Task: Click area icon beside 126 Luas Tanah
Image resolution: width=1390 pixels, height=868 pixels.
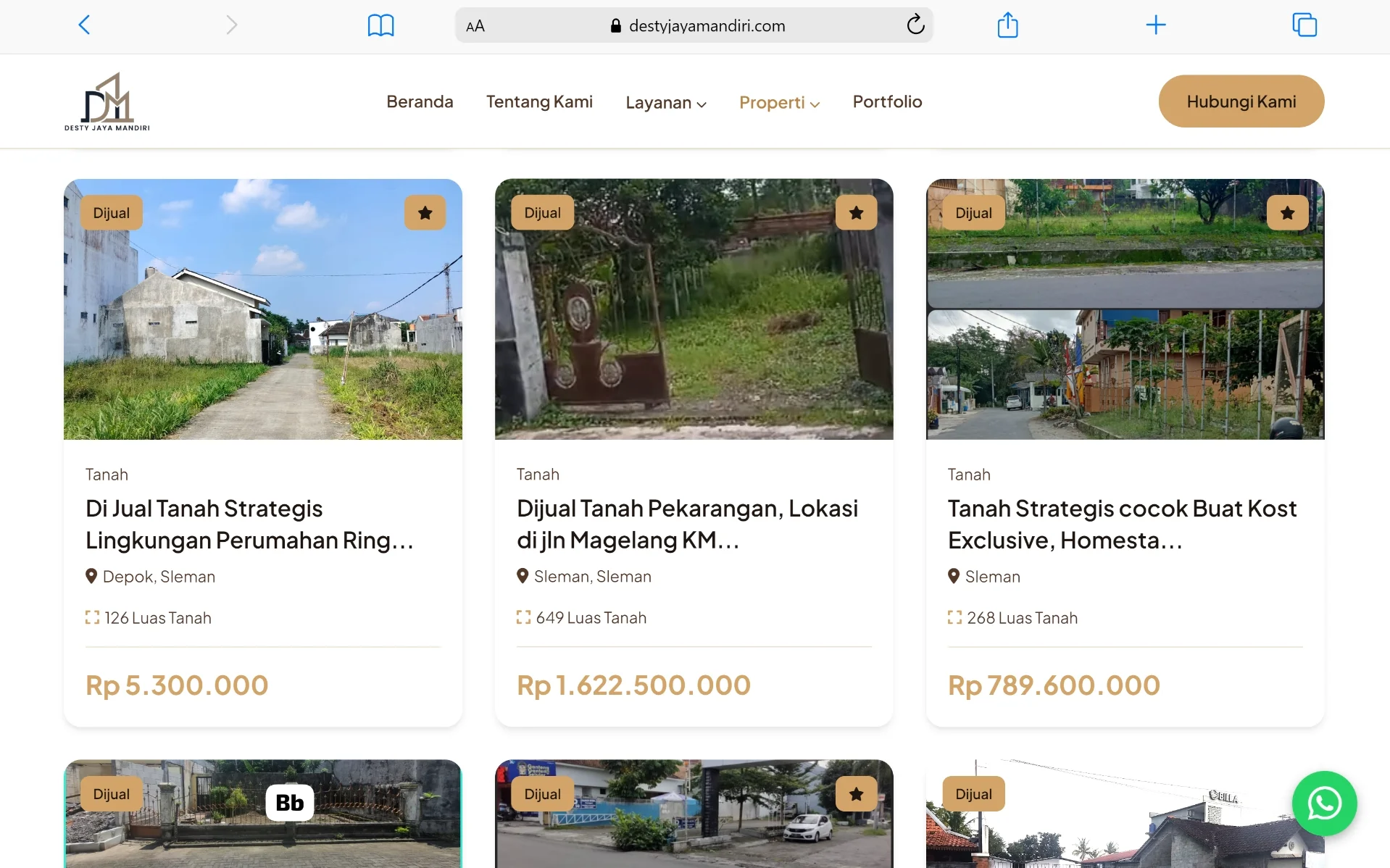Action: click(x=92, y=617)
